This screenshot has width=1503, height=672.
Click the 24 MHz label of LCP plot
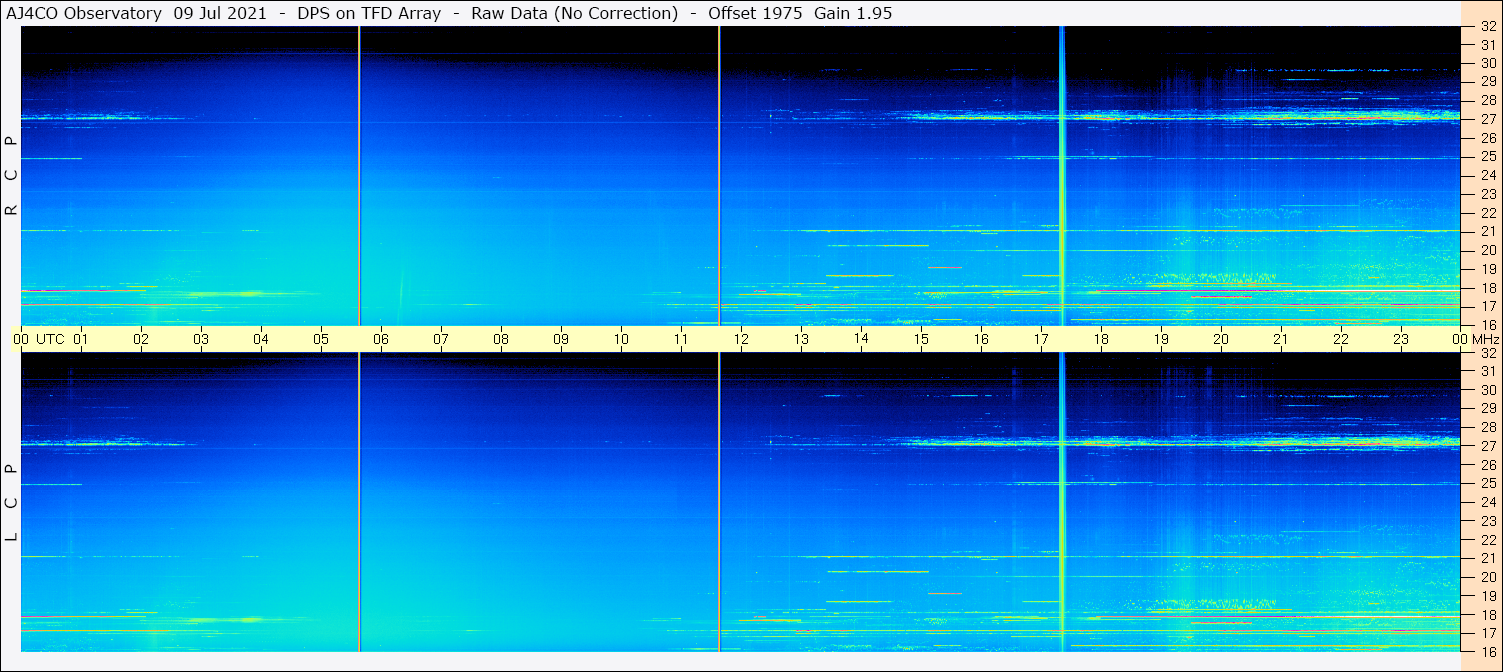(x=1488, y=502)
